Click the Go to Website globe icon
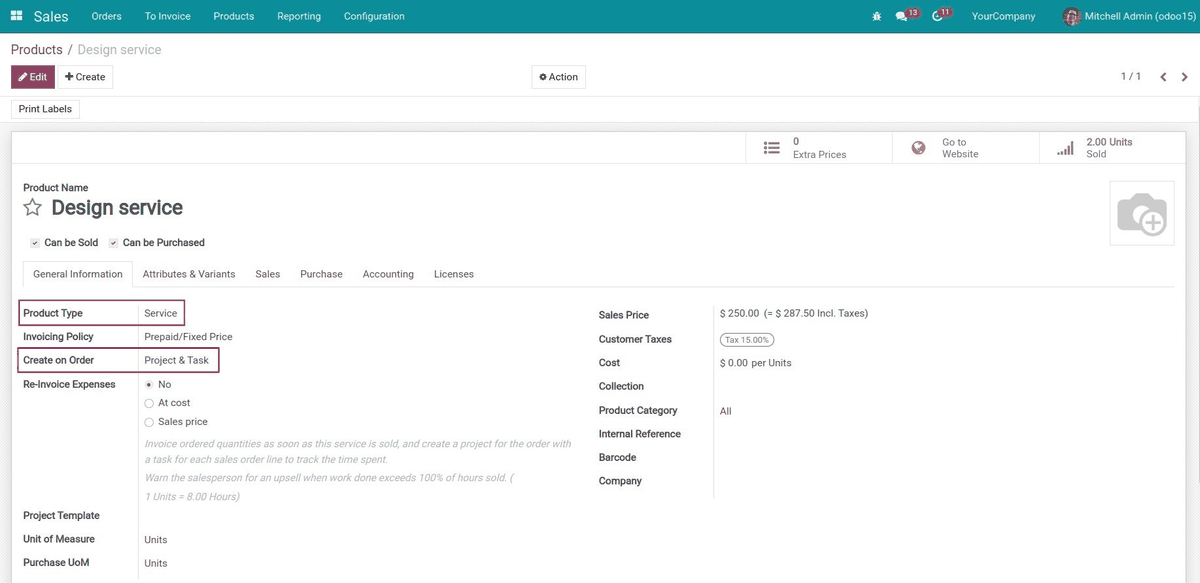Screen dimensions: 1200x583 coord(918,148)
